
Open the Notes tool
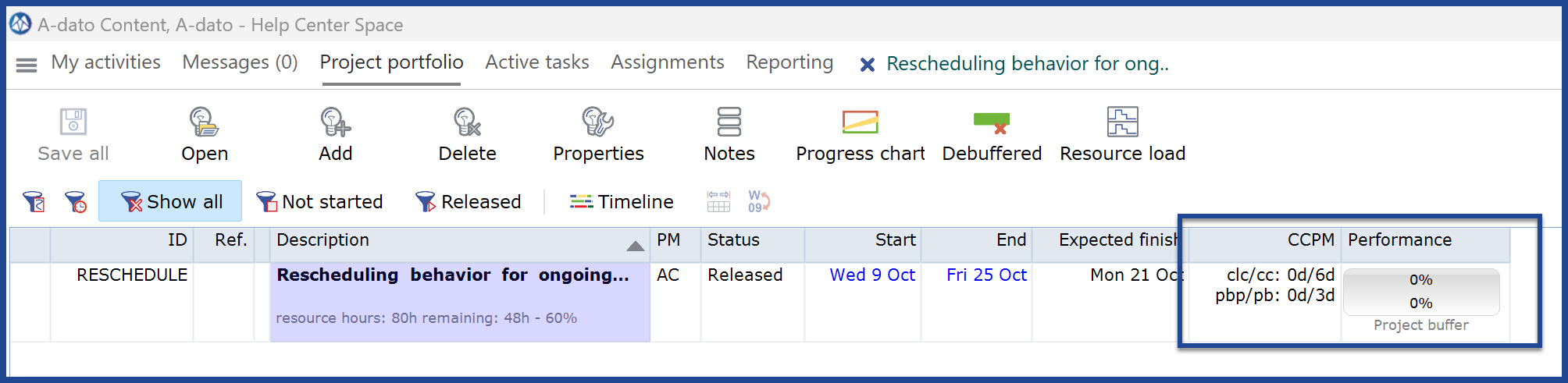click(729, 122)
